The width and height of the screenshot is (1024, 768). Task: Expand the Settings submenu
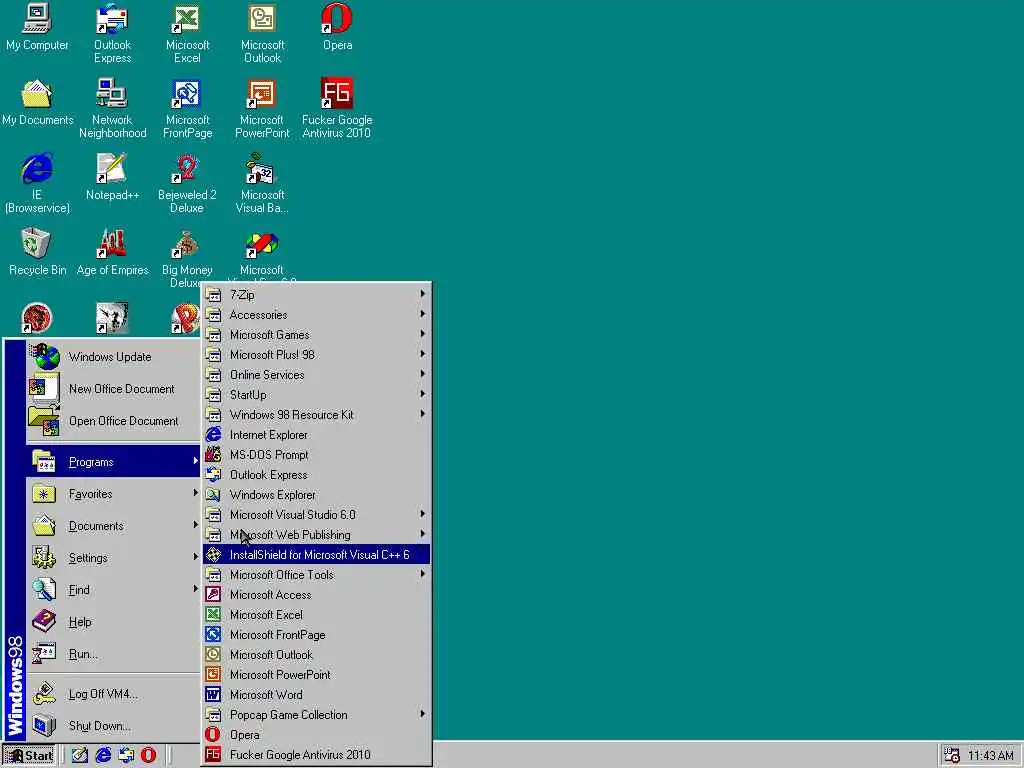[x=113, y=558]
